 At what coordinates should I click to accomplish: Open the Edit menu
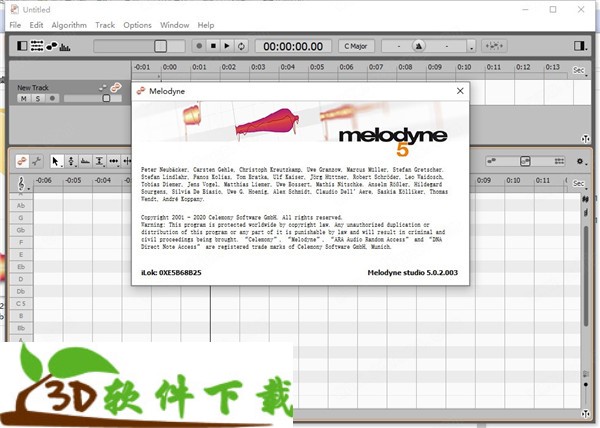[36, 25]
